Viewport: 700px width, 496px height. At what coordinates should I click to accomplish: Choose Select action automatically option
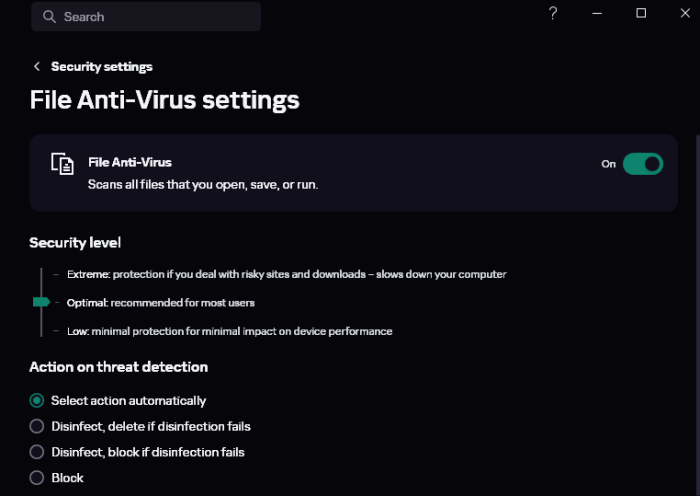pos(37,400)
